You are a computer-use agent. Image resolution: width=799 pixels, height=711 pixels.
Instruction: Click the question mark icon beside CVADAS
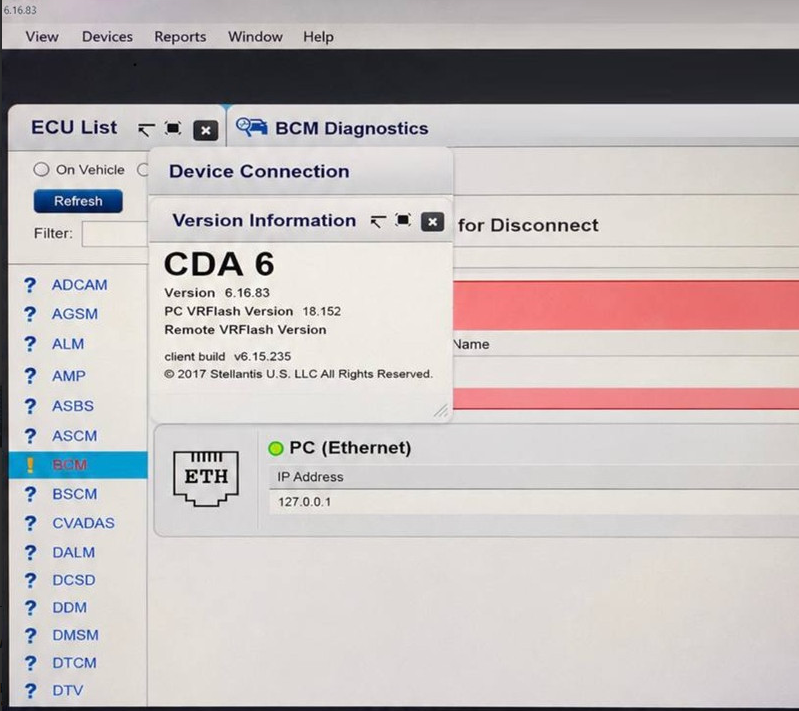coord(31,524)
